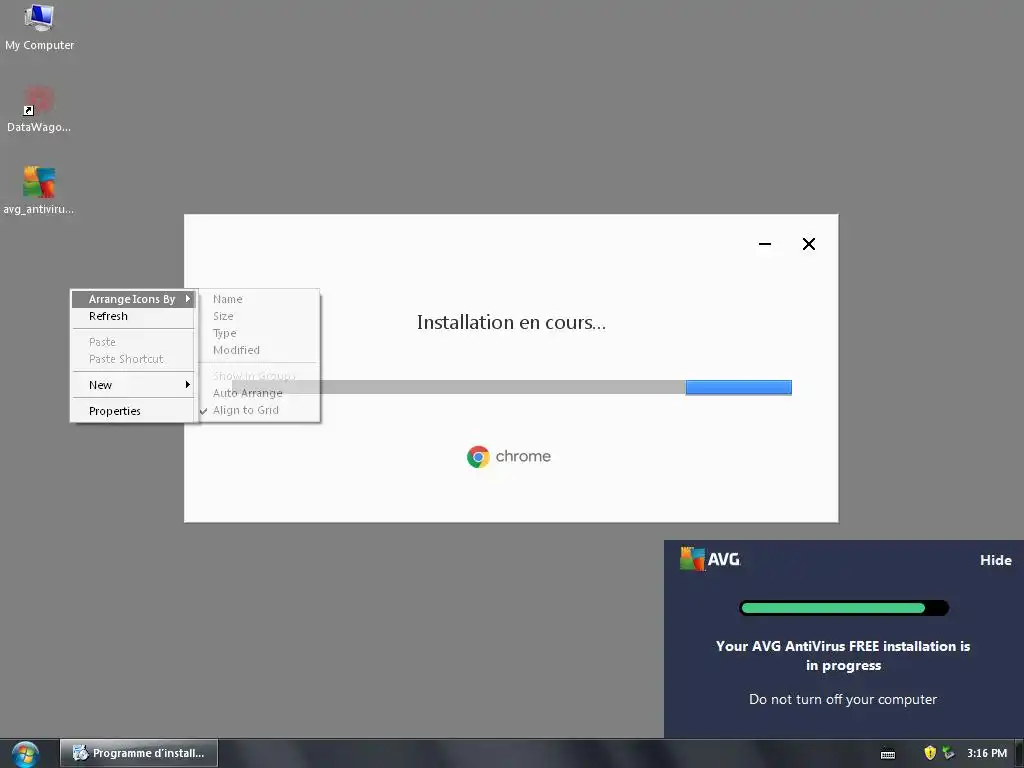Arrange icons by Type
Viewport: 1024px width, 768px height.
point(259,333)
